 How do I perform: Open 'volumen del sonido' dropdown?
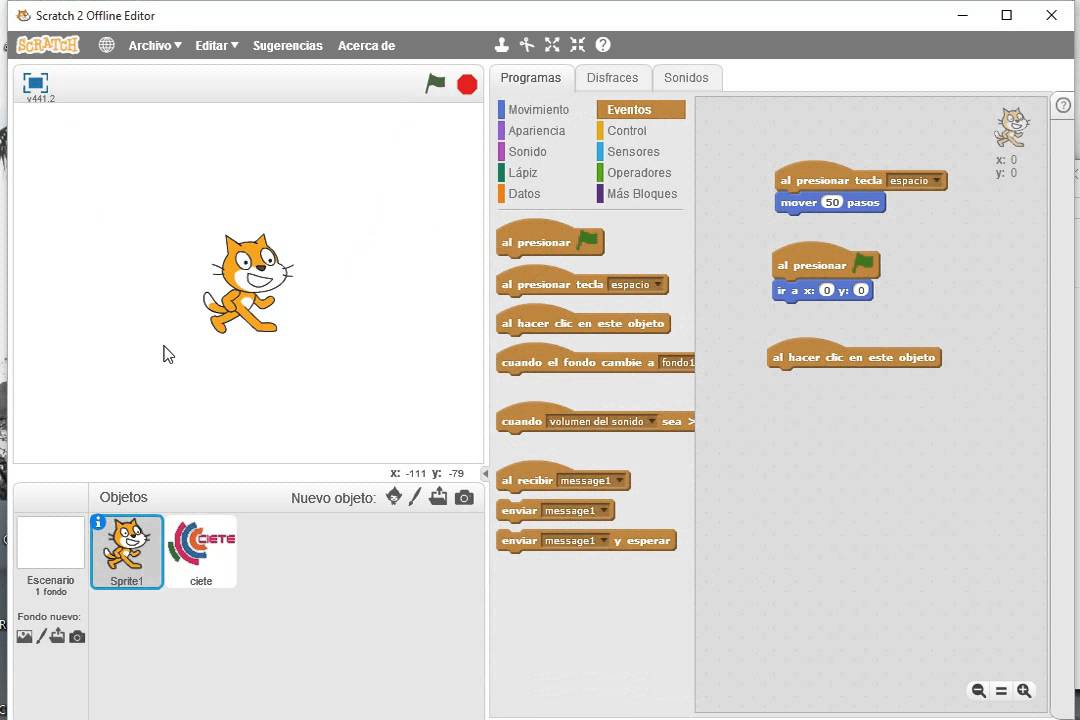pos(602,422)
